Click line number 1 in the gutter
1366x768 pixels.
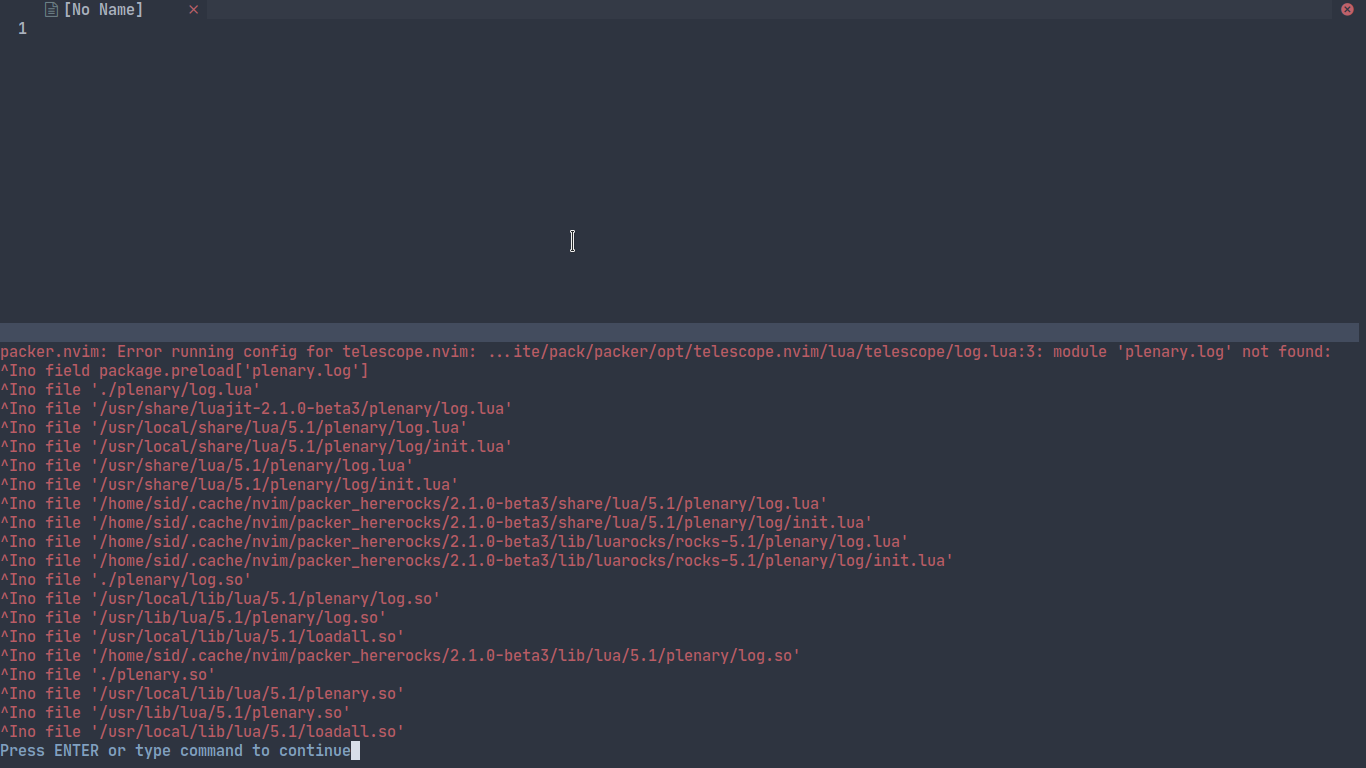(x=22, y=28)
